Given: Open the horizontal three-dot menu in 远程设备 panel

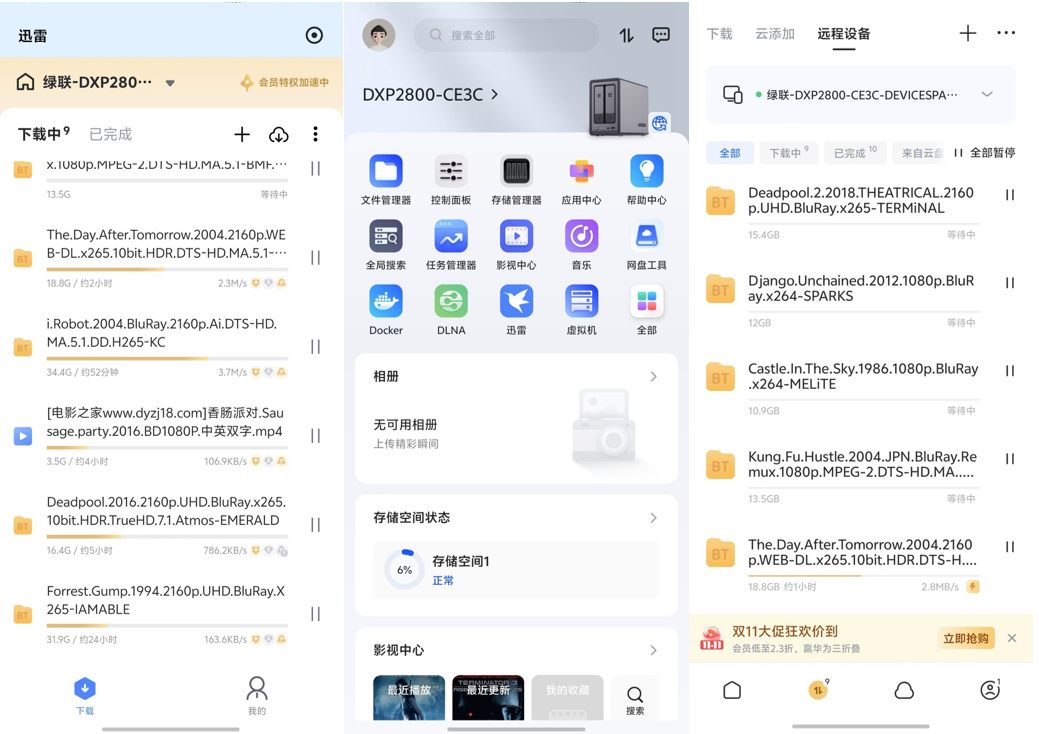Looking at the screenshot, I should (1006, 32).
